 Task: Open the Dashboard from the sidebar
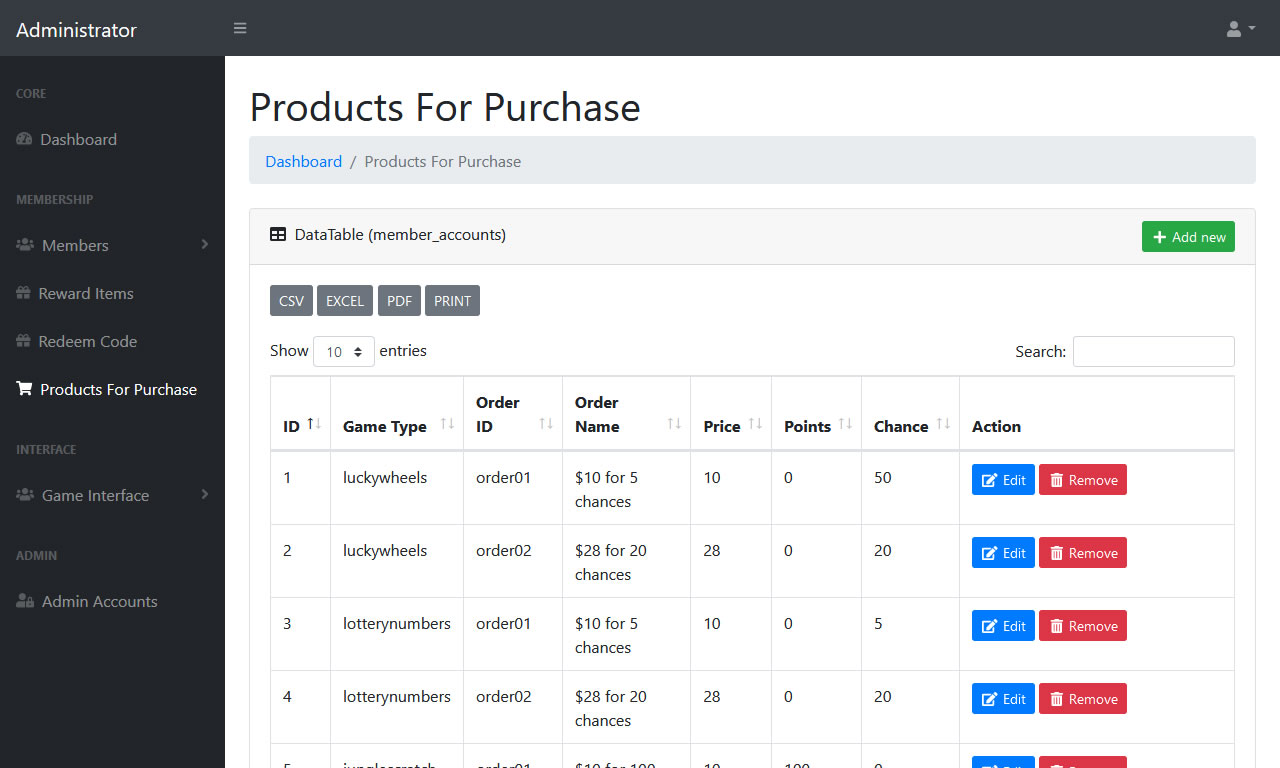(x=79, y=139)
